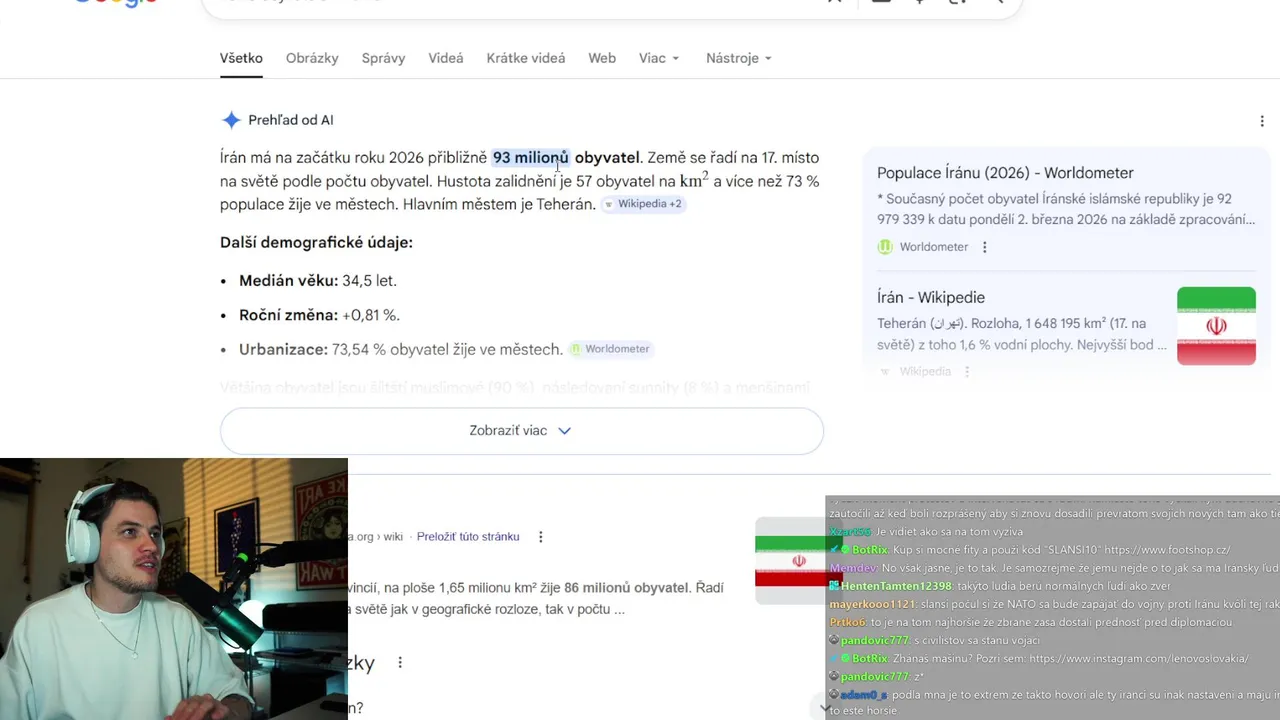Click the lenovoslovakia Instagram link in chat
Viewport: 1280px width, 720px height.
click(1139, 659)
